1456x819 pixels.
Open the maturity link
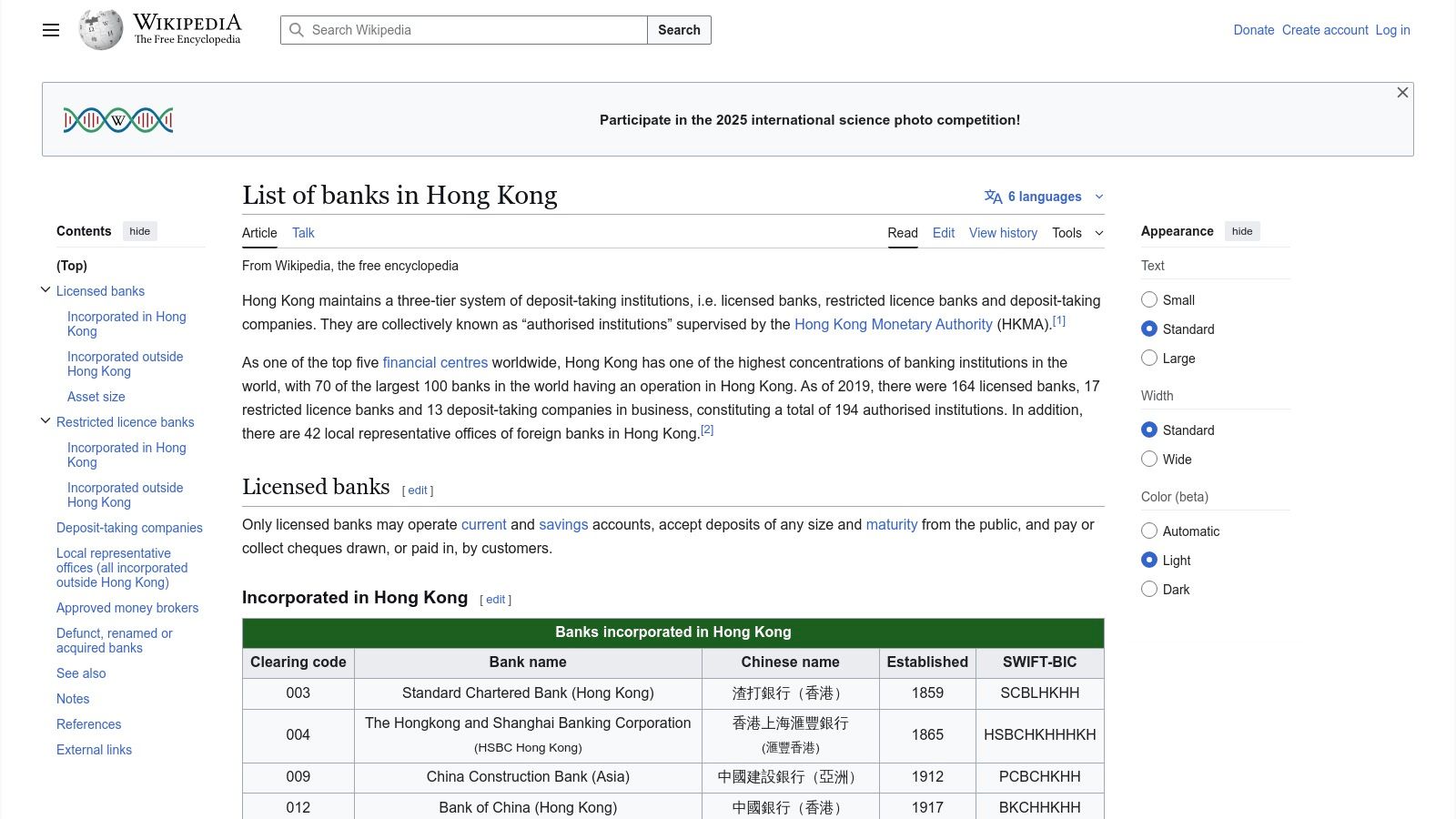[892, 524]
